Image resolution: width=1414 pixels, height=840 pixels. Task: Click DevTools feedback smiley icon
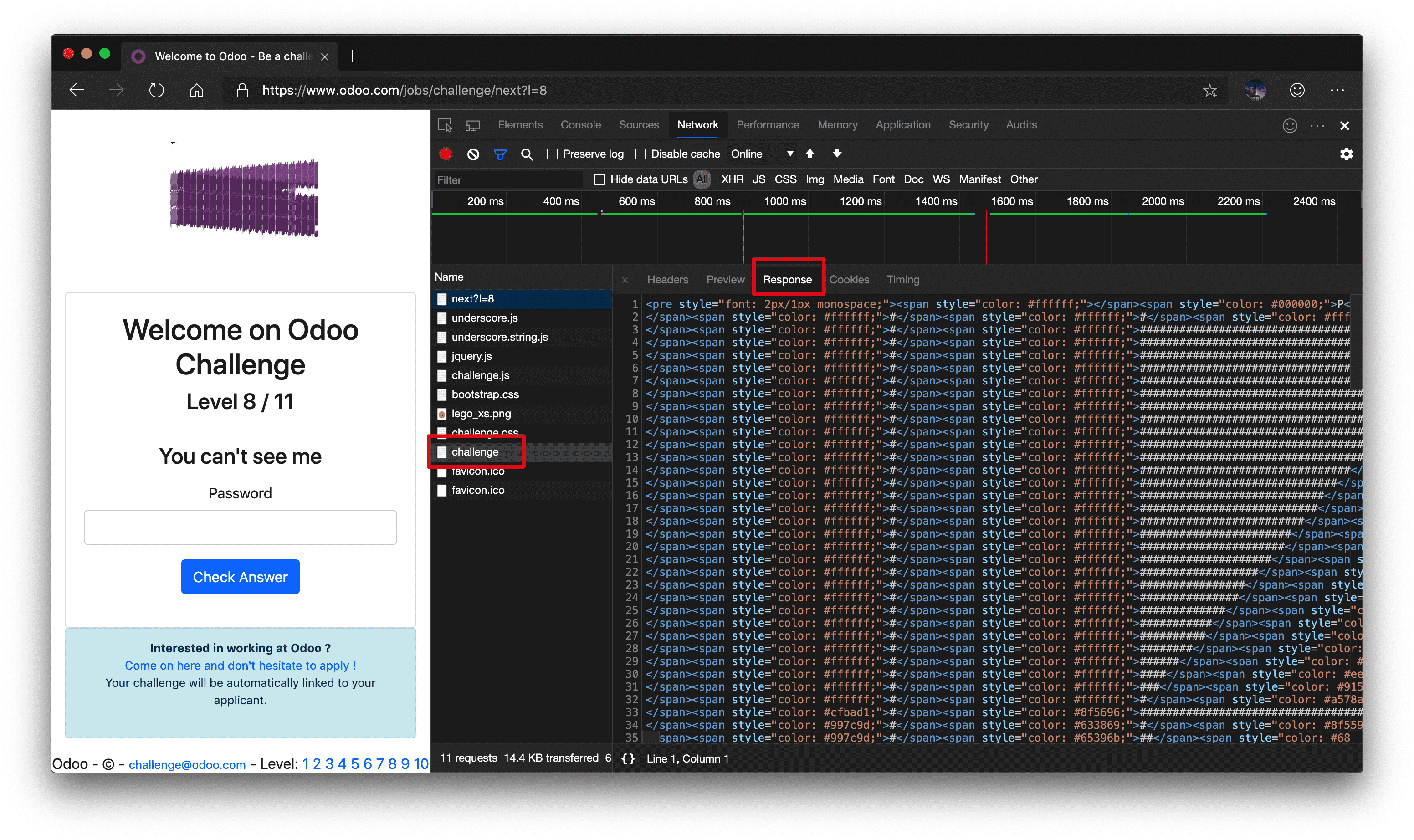coord(1290,126)
